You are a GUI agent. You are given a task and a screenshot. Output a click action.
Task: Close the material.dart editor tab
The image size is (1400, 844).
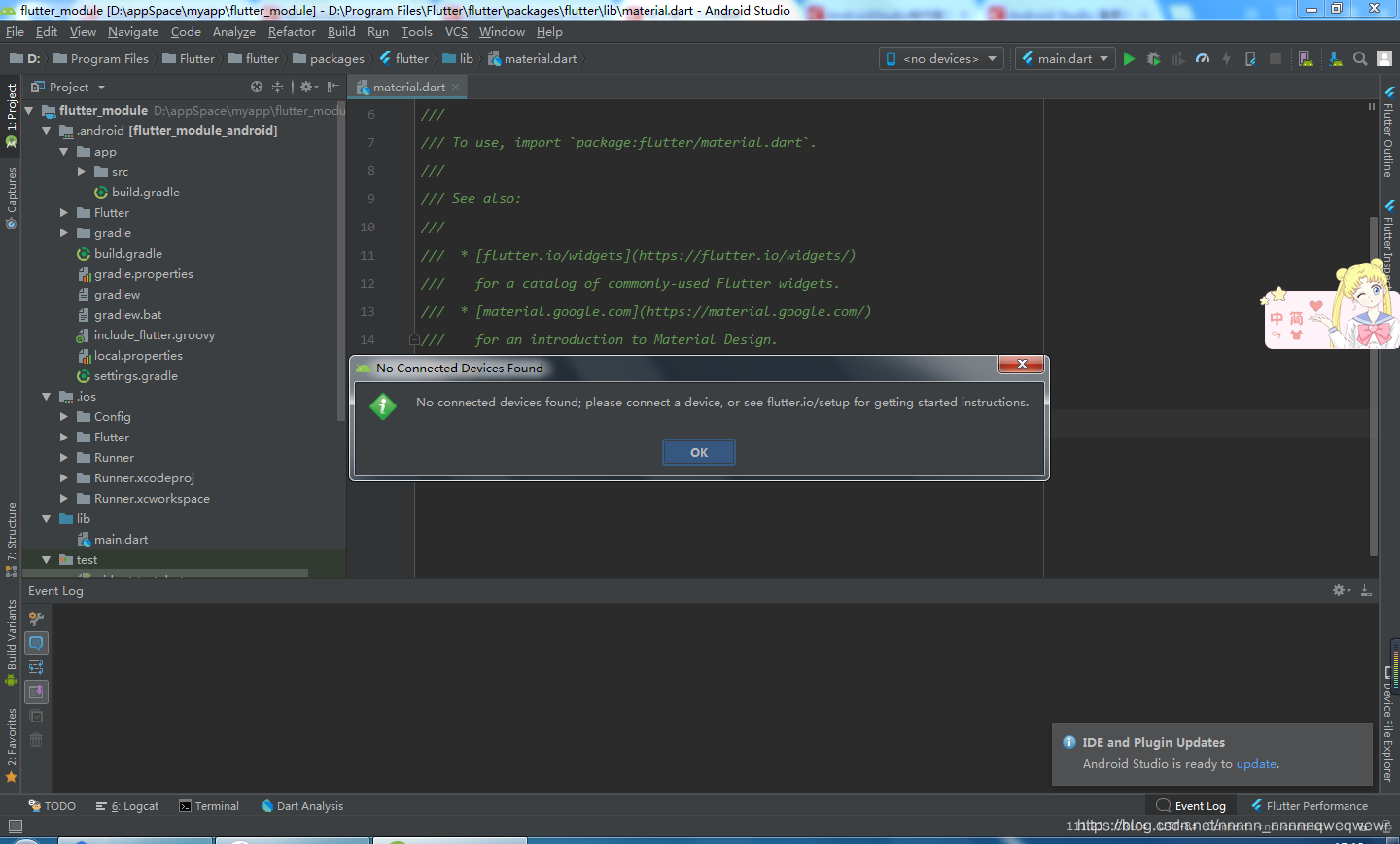(455, 87)
